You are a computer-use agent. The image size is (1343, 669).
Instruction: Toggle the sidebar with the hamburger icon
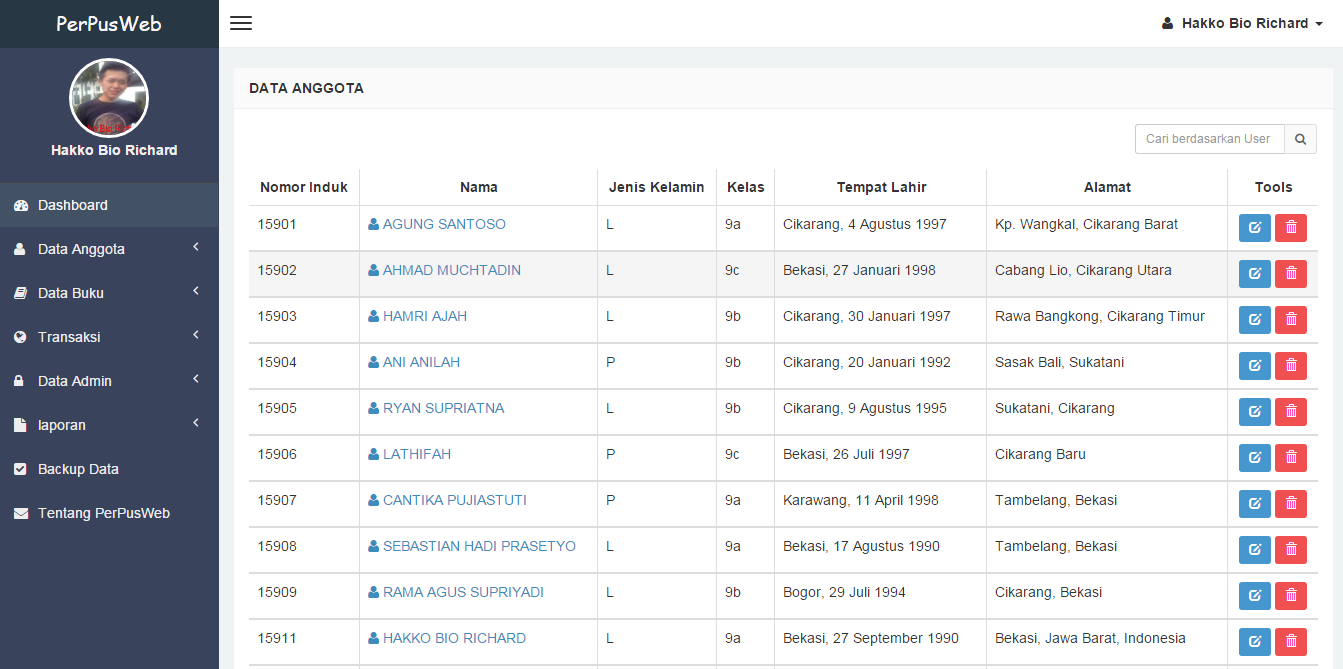[241, 23]
